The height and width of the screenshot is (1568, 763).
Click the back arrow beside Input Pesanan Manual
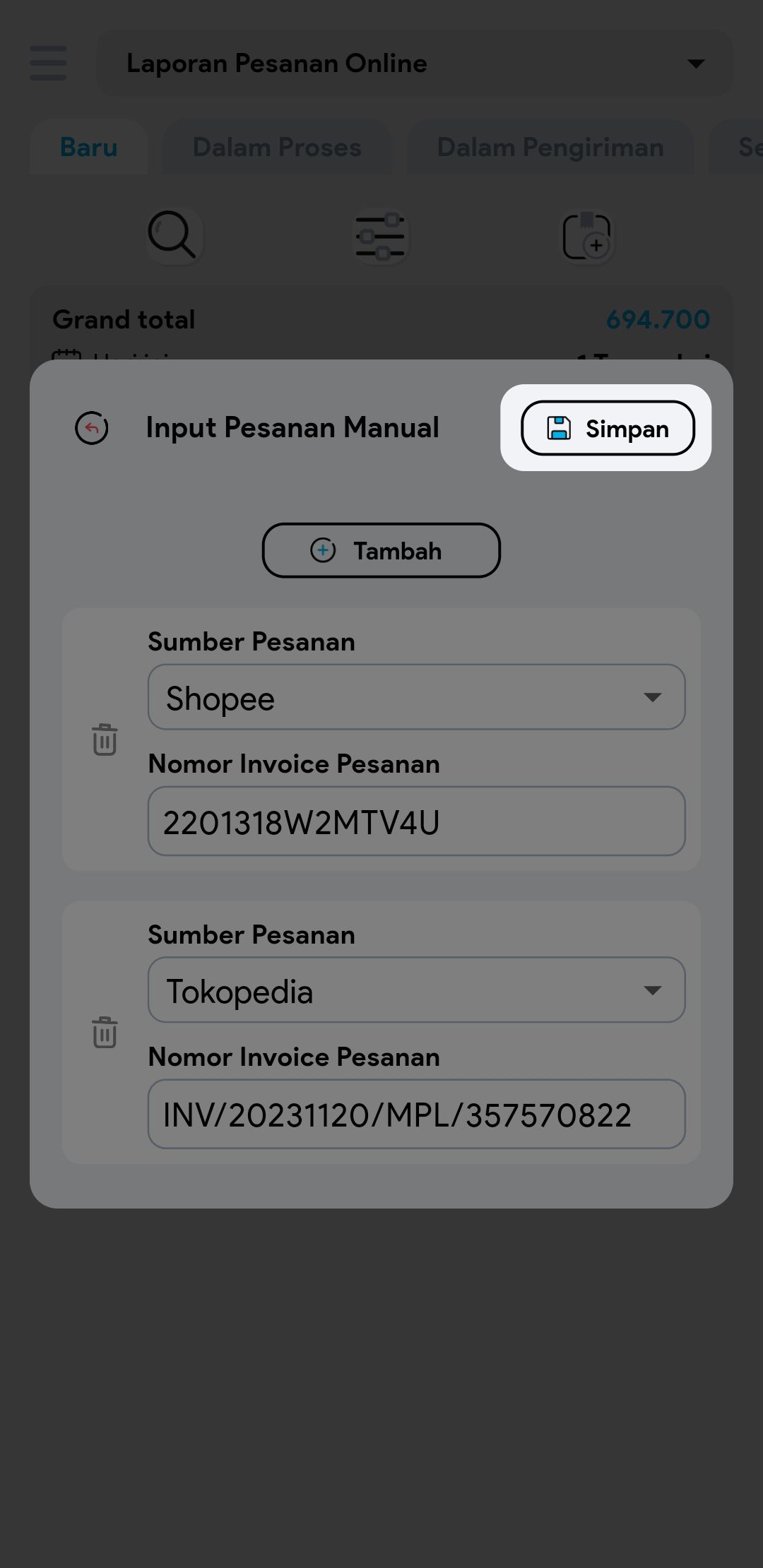tap(92, 428)
